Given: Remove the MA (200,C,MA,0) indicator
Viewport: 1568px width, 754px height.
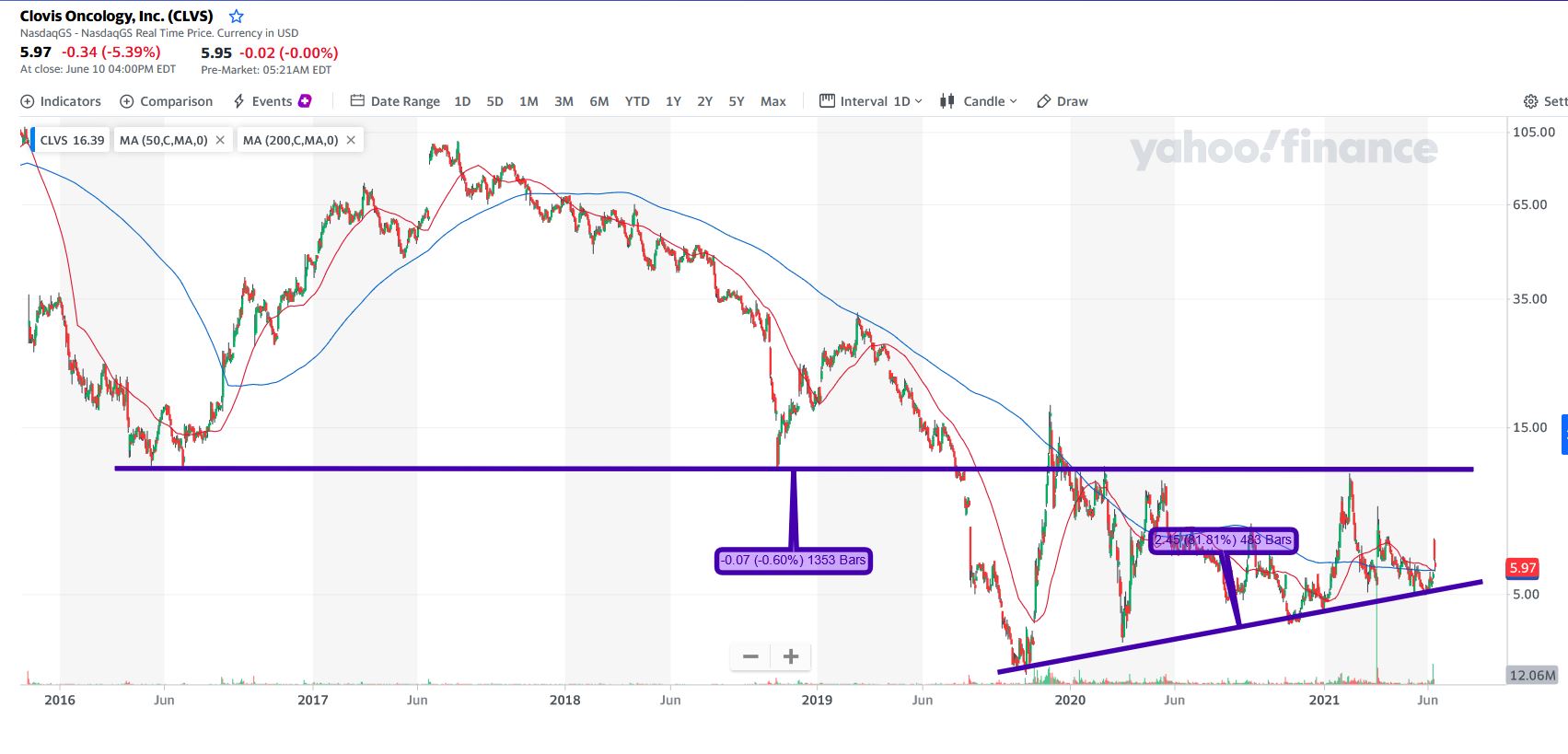Looking at the screenshot, I should (x=351, y=140).
